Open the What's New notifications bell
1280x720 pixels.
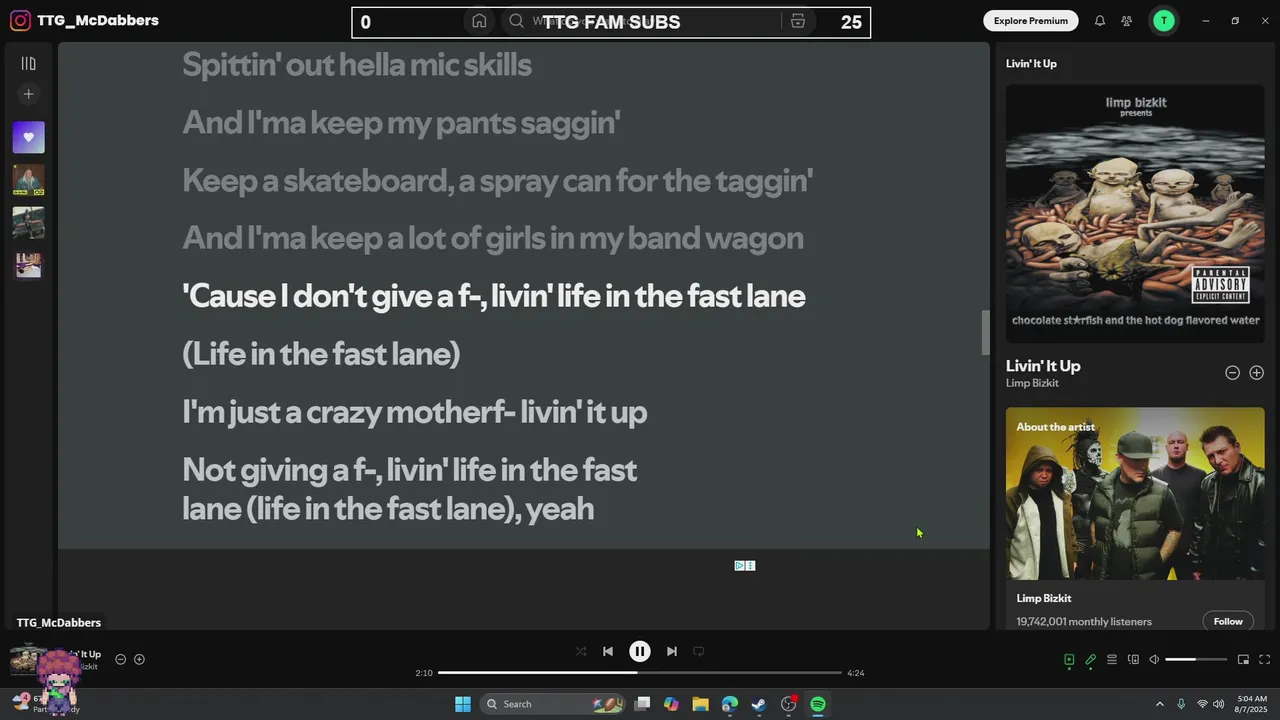click(1100, 20)
